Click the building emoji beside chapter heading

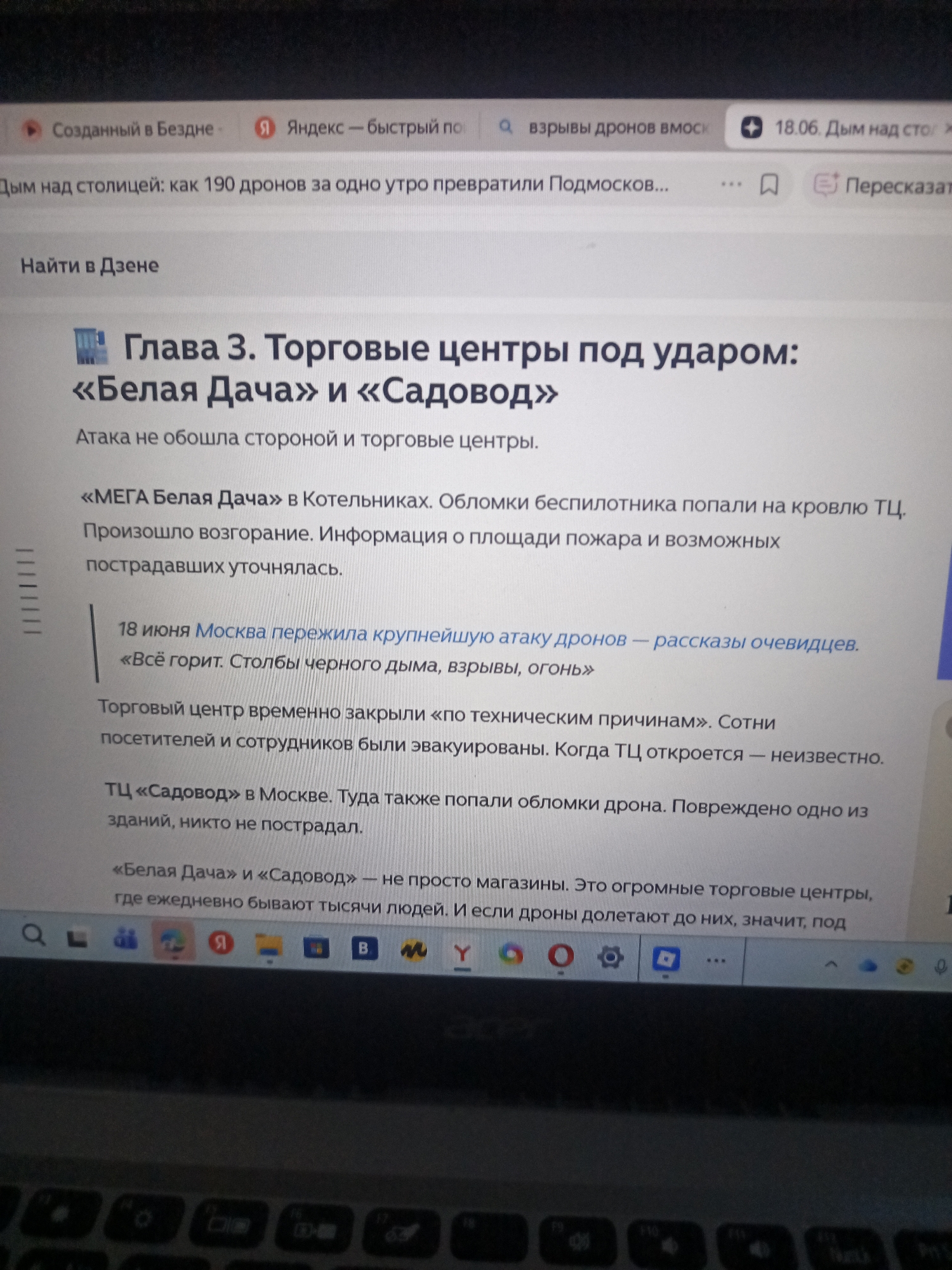pos(90,347)
